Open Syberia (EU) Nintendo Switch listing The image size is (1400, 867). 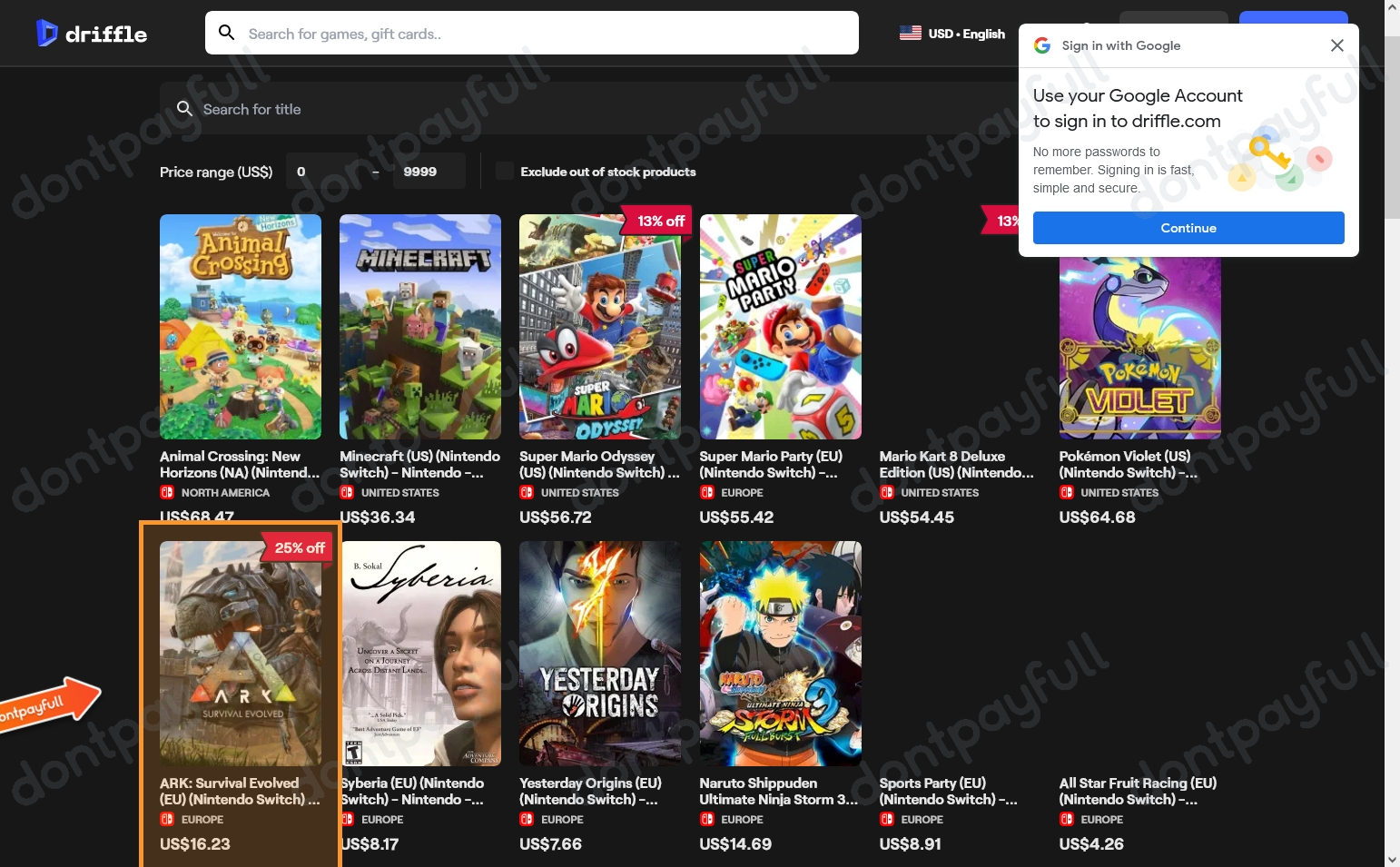coord(420,653)
